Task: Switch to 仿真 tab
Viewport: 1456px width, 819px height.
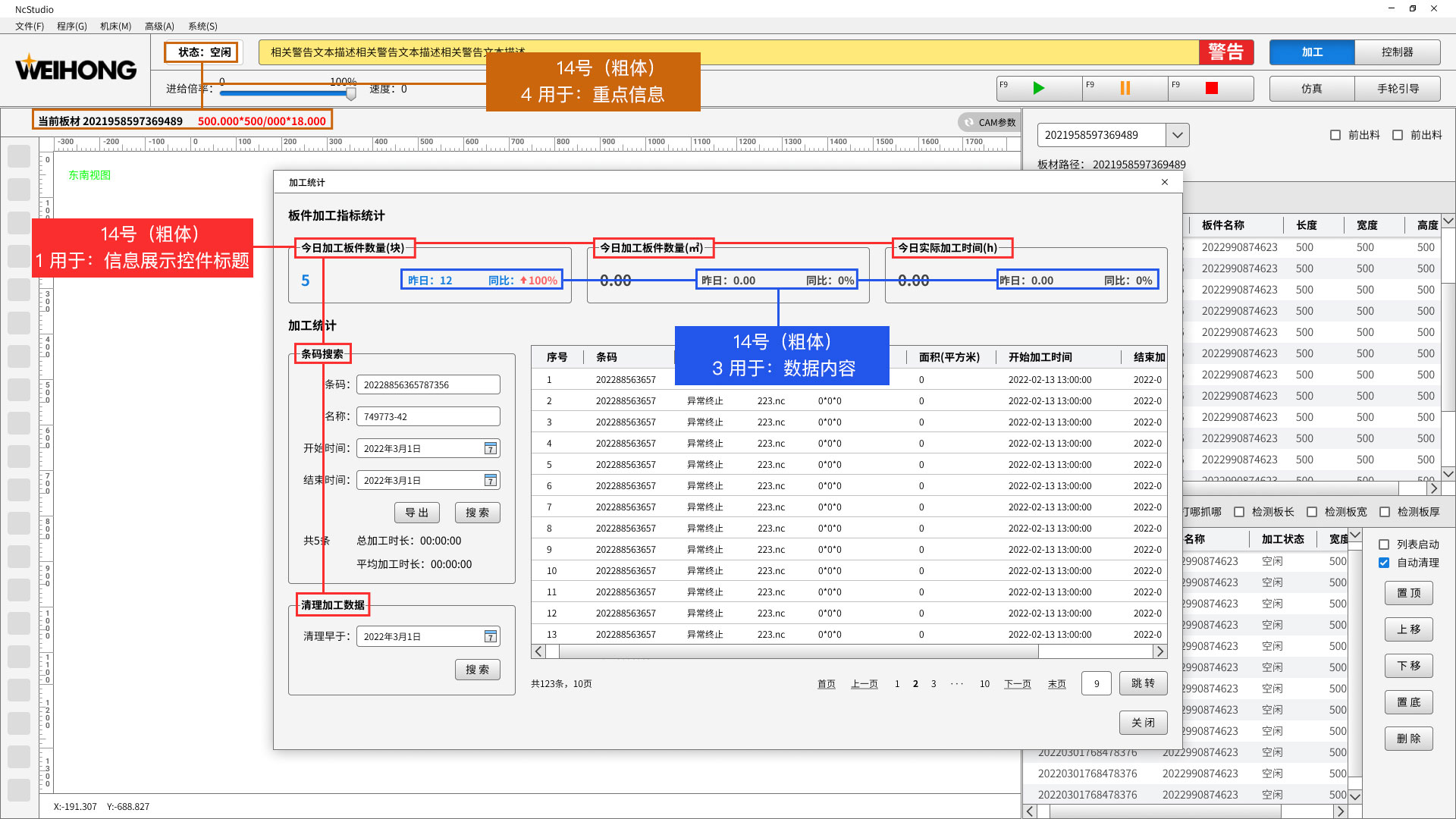Action: point(1312,89)
